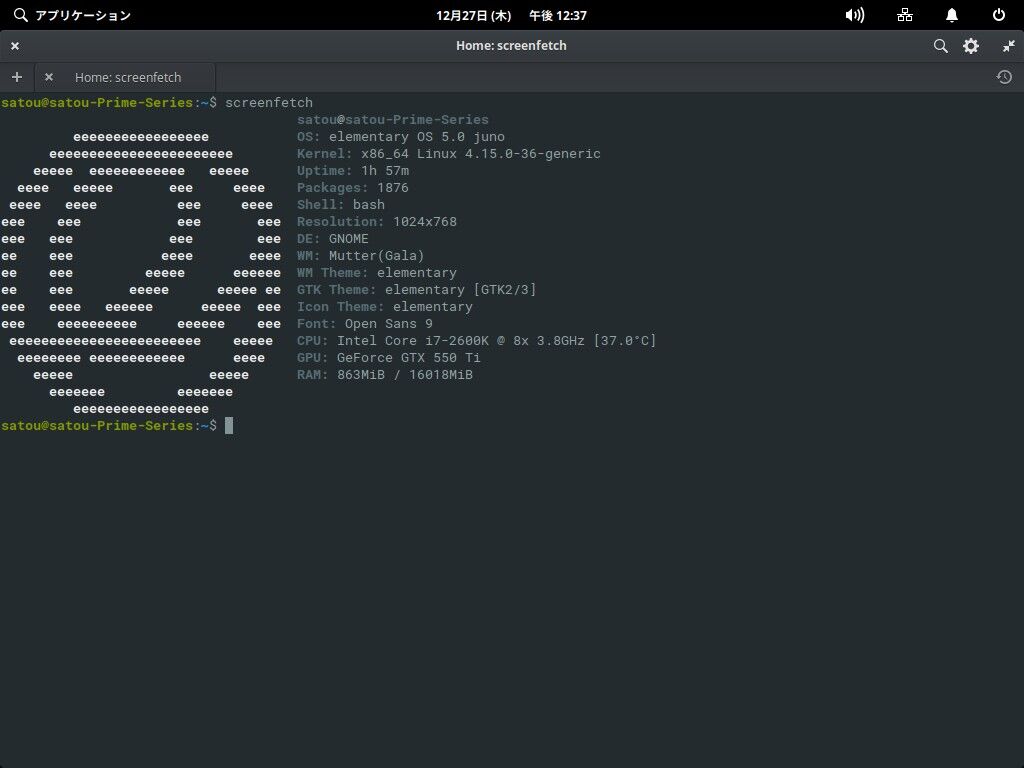Click the "WM Theme: elementary" line
This screenshot has width=1024, height=768.
click(377, 272)
